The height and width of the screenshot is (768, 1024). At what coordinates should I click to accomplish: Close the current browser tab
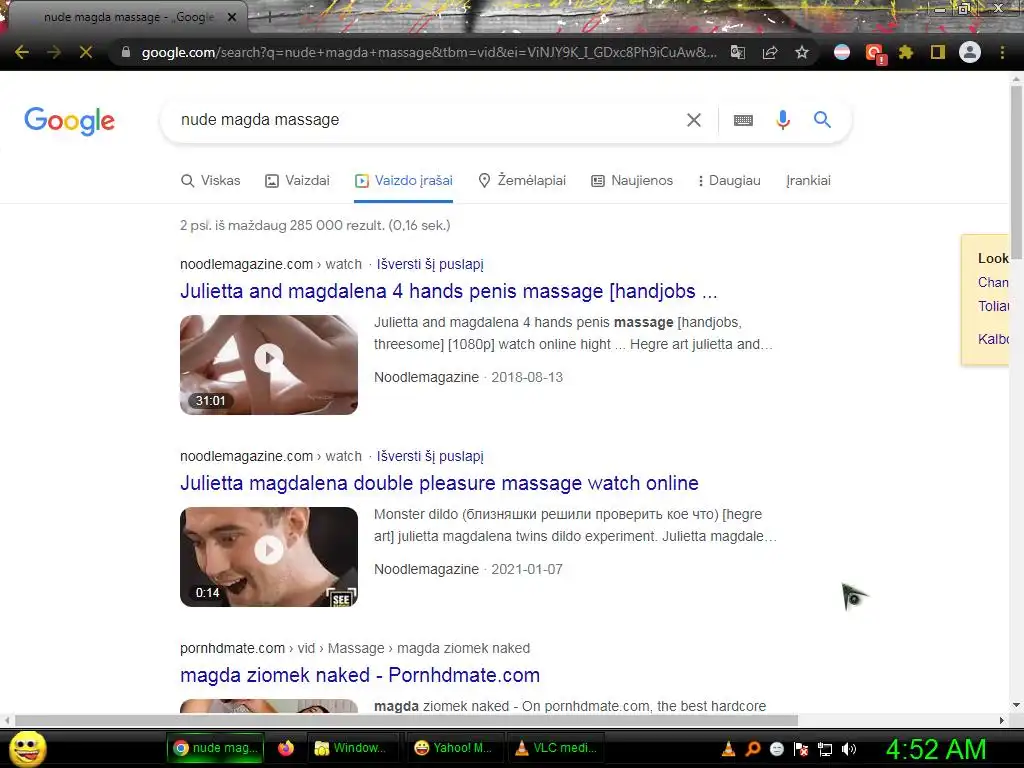coord(232,17)
